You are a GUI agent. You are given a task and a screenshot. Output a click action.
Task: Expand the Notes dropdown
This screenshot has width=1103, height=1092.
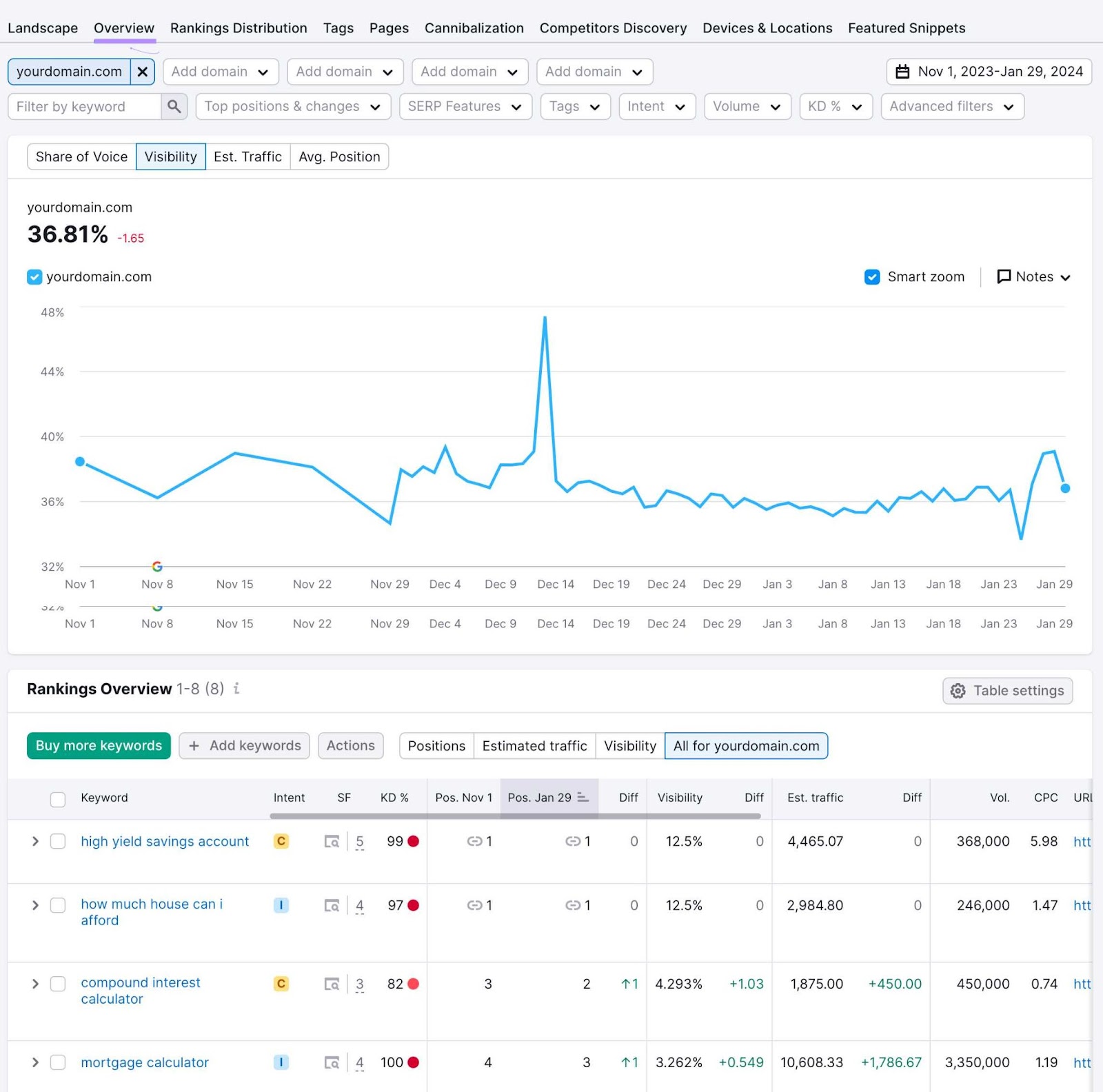click(x=1033, y=276)
